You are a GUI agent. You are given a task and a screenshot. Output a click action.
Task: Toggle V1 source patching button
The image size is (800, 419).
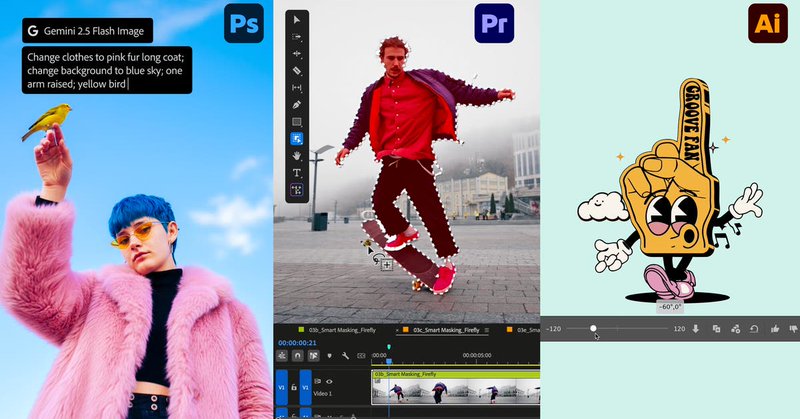pyautogui.click(x=282, y=387)
